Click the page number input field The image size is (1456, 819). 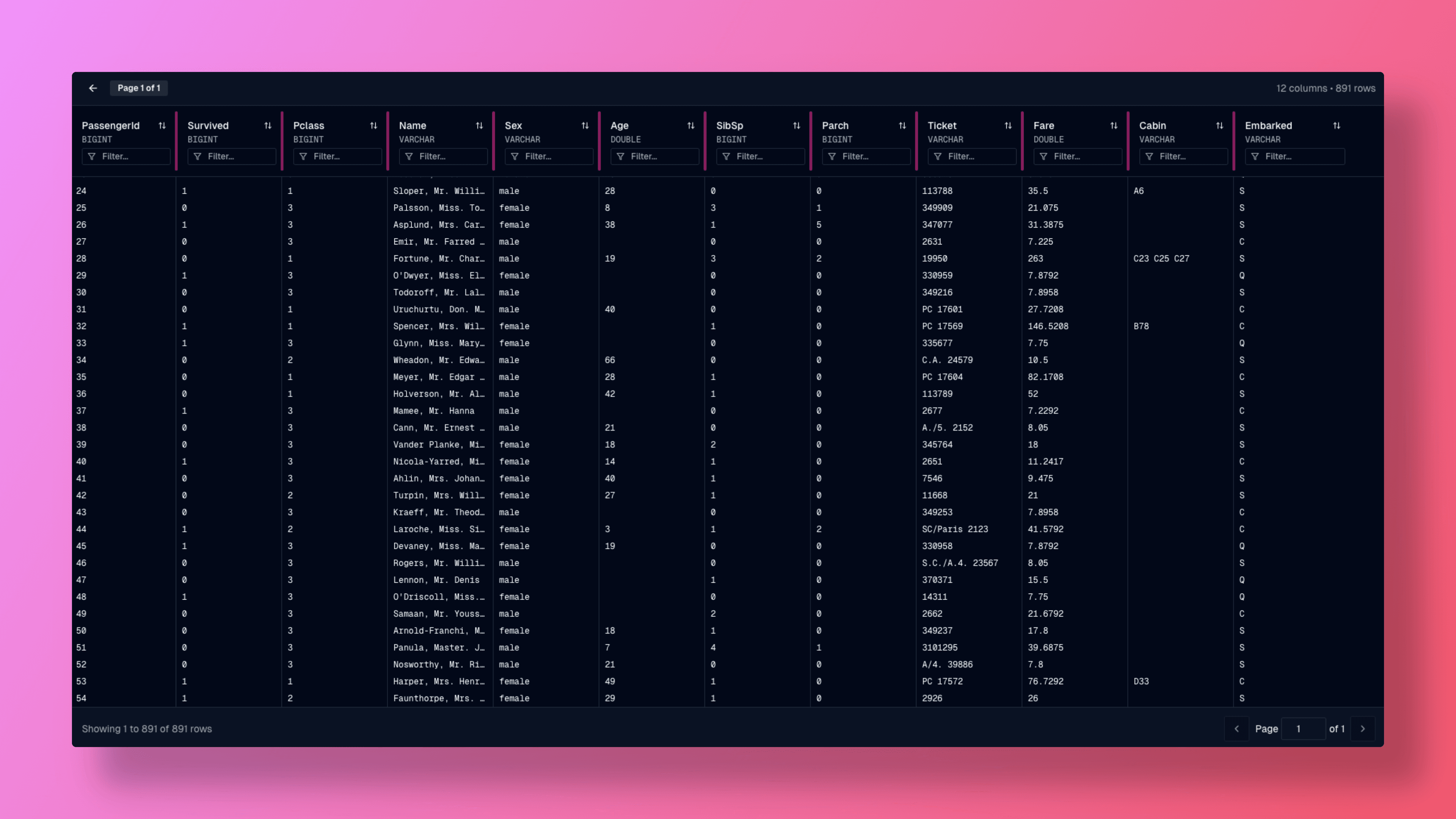pyautogui.click(x=1303, y=728)
